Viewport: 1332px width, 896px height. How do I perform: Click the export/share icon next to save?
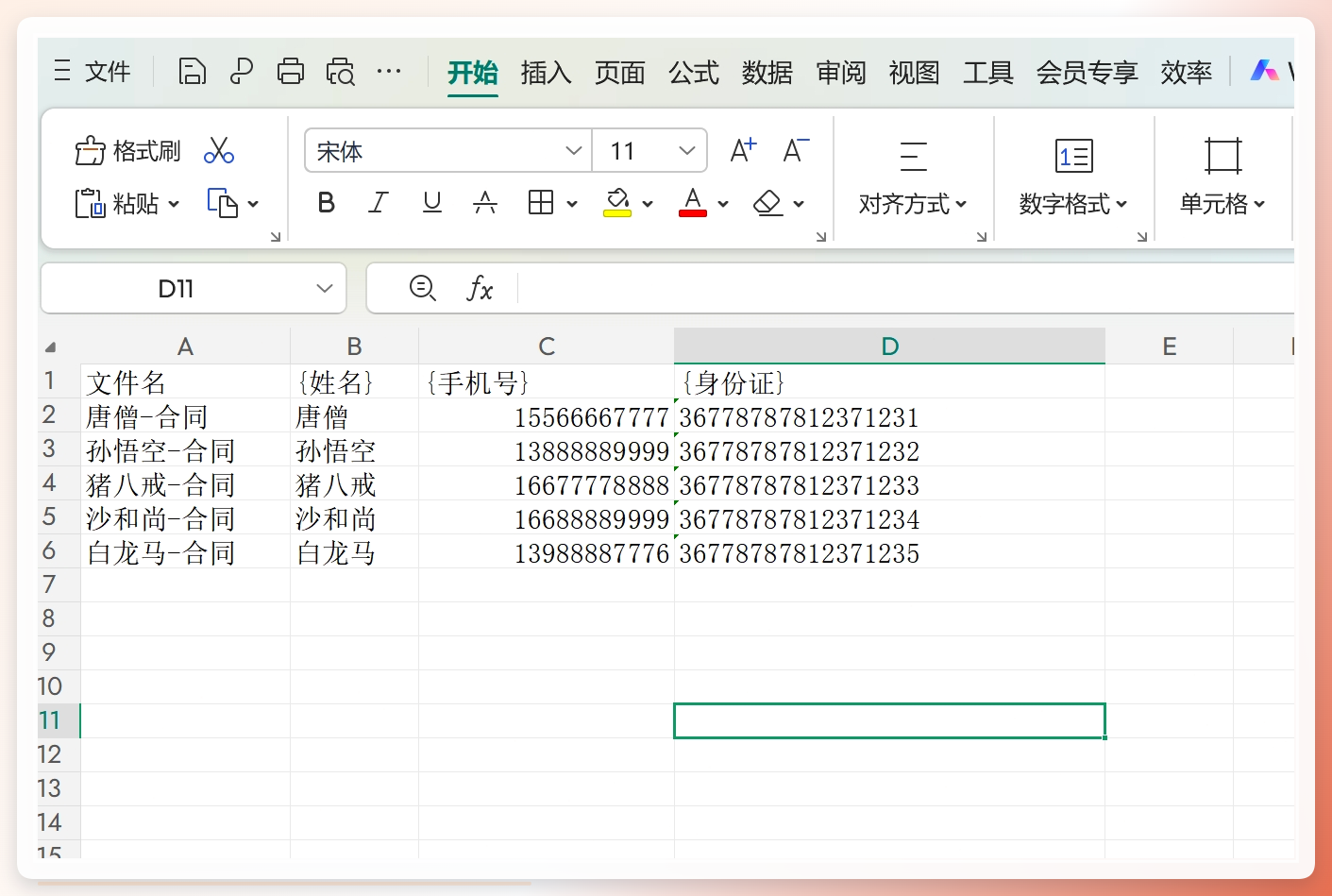click(242, 72)
